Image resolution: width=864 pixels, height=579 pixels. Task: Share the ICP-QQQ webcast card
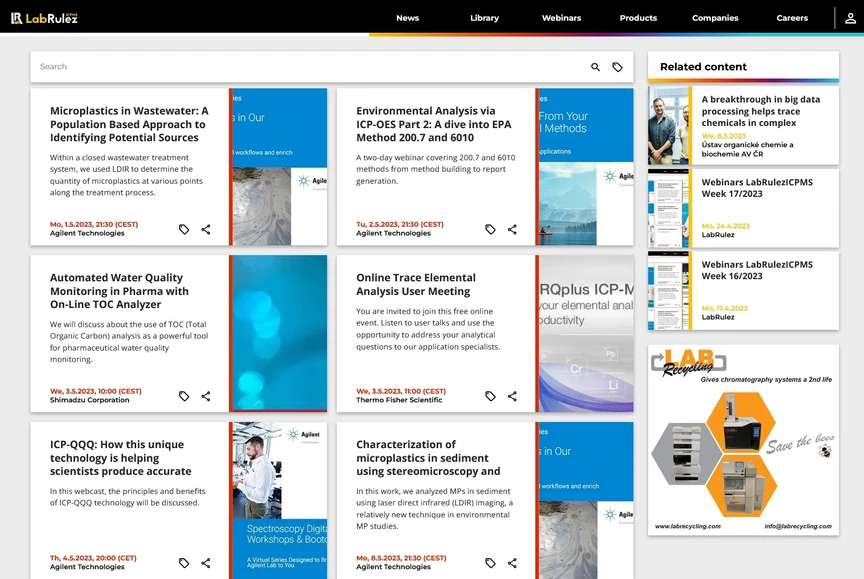coord(206,563)
